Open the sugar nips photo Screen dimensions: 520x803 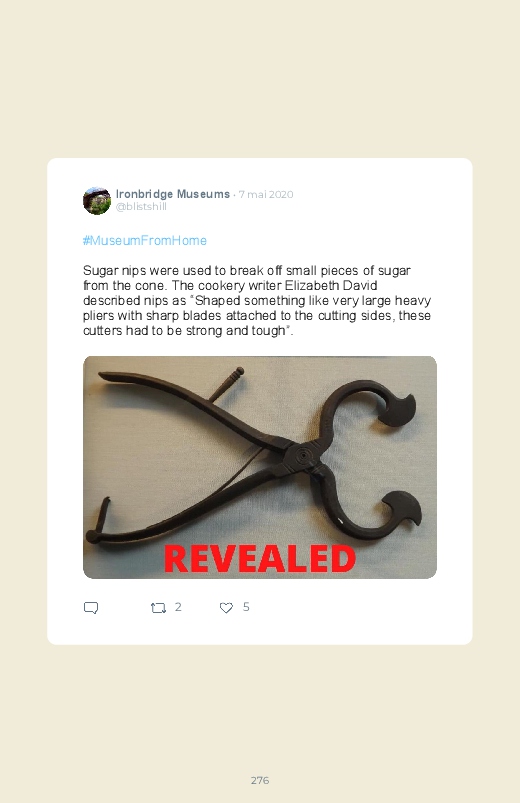click(260, 467)
